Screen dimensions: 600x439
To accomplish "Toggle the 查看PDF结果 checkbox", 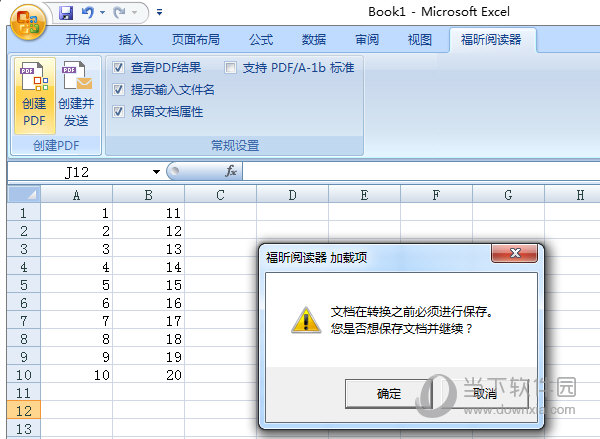I will tap(119, 68).
